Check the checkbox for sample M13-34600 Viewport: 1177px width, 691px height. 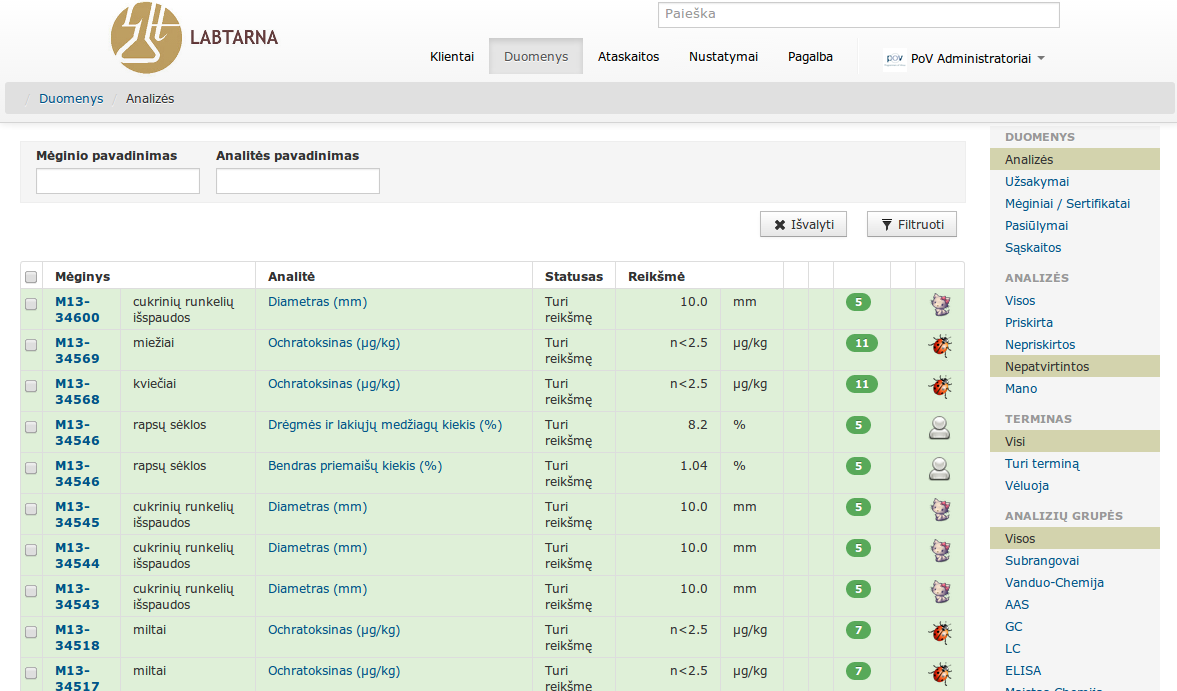tap(31, 303)
